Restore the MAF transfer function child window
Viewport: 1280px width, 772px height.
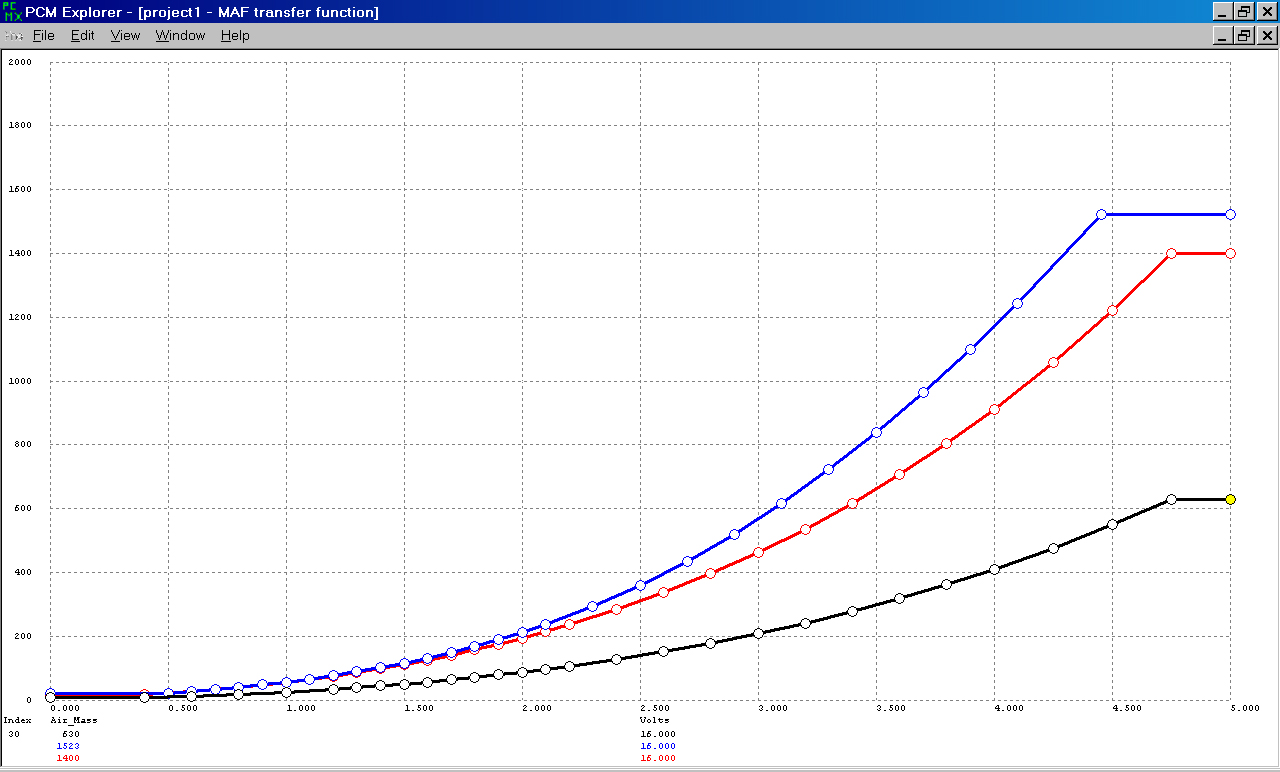[1244, 36]
